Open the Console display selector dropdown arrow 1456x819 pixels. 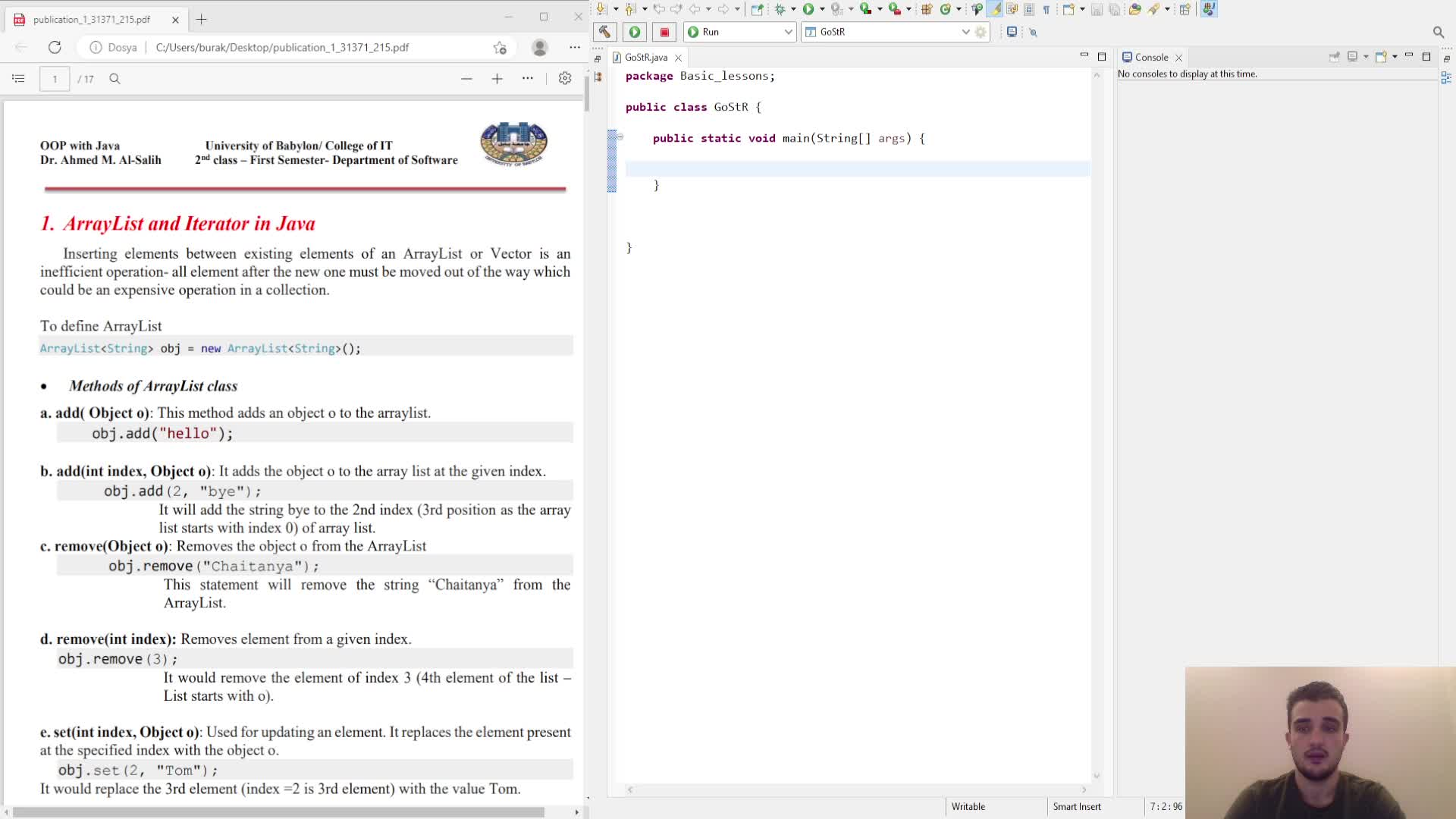(1366, 57)
